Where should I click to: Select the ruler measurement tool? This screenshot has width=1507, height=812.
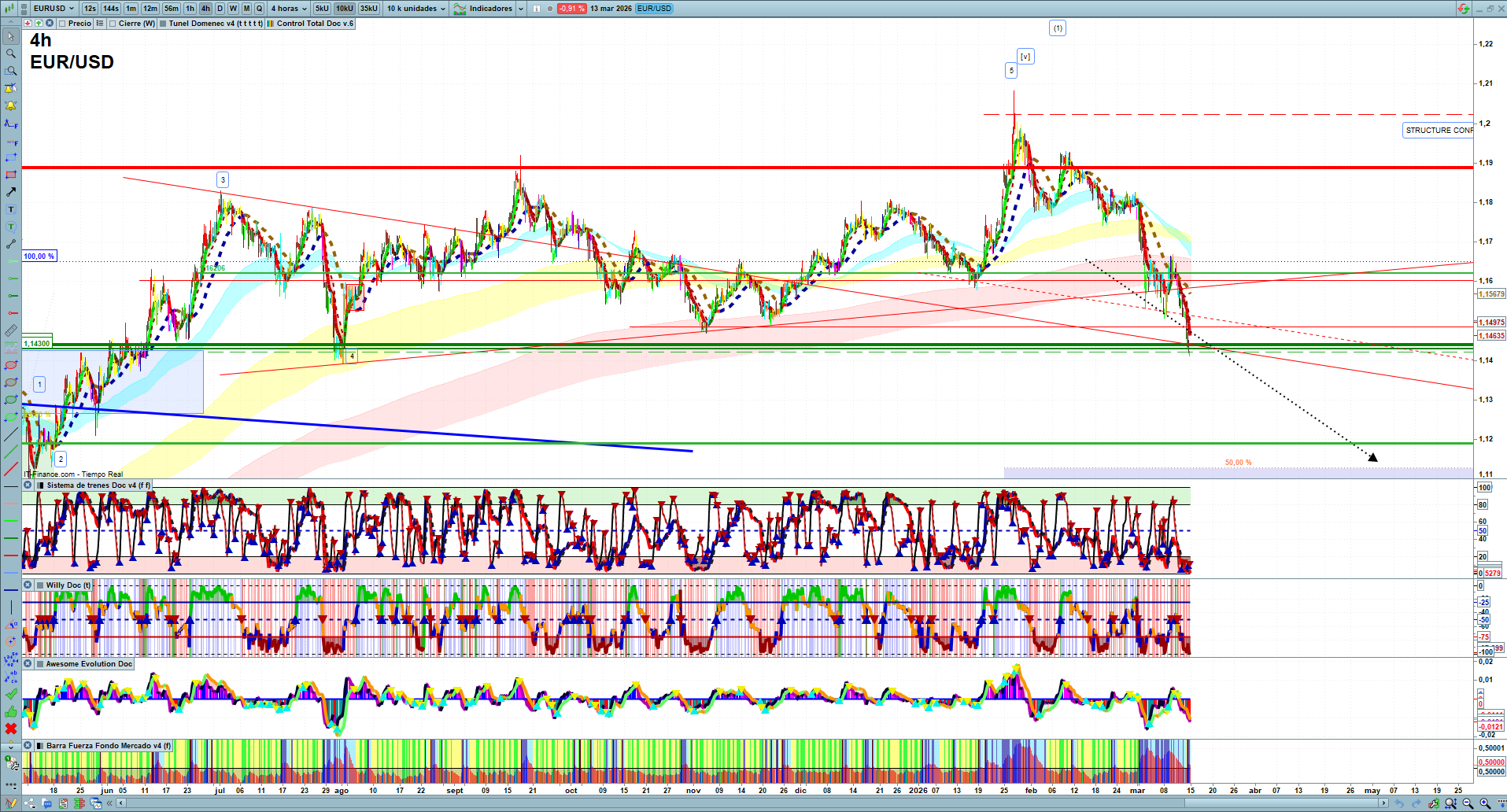point(11,330)
